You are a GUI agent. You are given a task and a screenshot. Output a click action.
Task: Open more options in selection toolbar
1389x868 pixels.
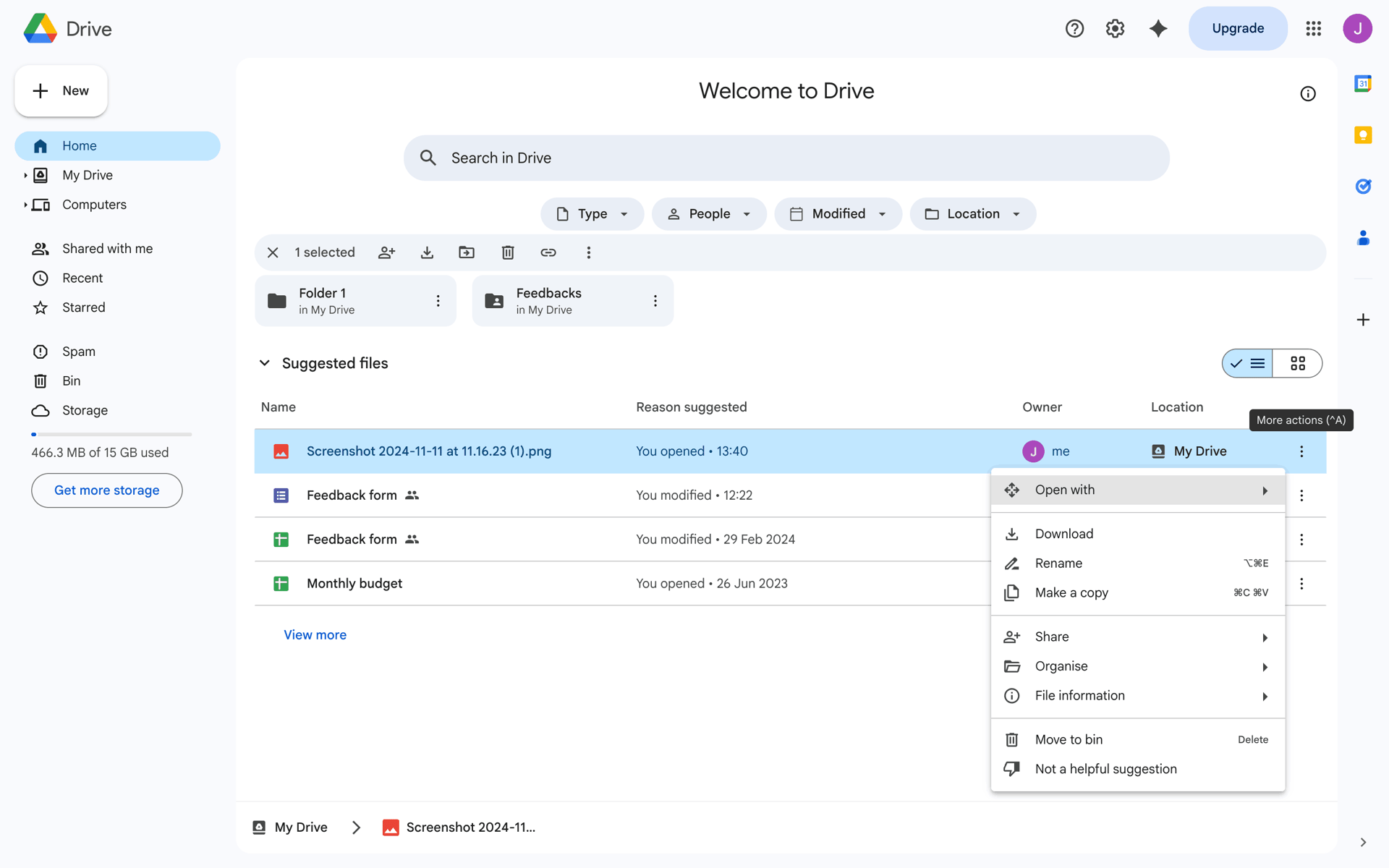(589, 252)
